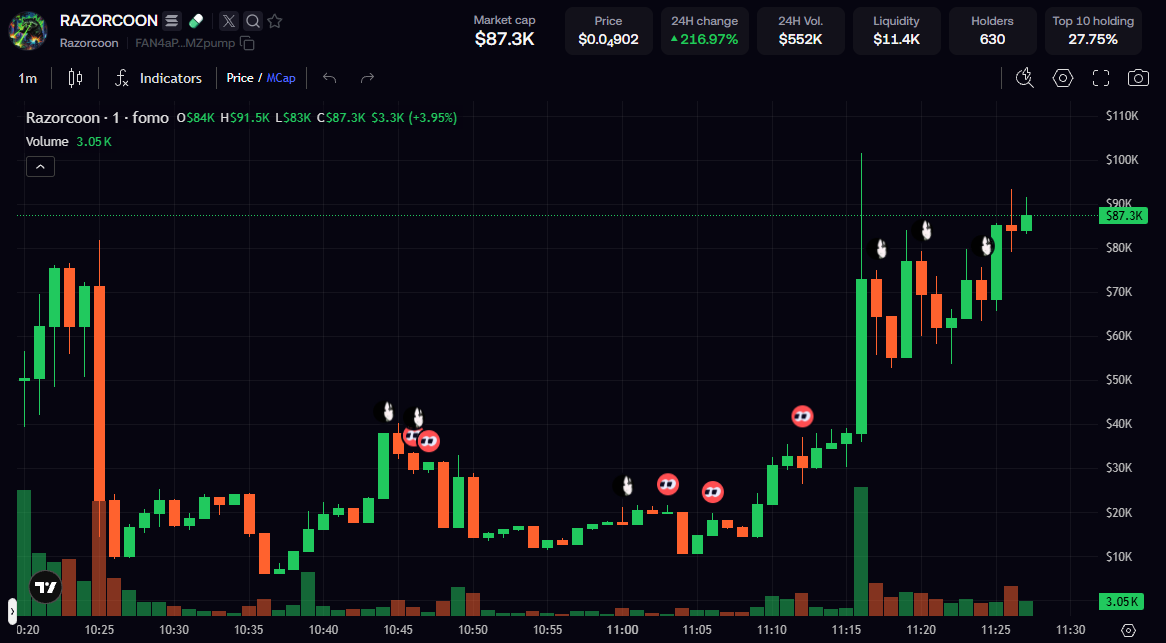Click the grey Razorcoon subtitle under the title

(x=88, y=43)
